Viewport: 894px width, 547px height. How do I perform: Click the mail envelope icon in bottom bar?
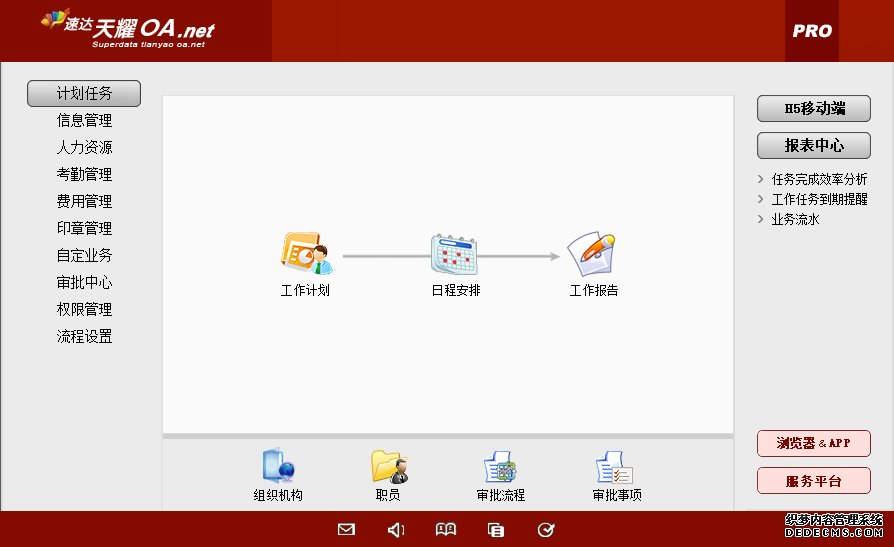(x=346, y=530)
